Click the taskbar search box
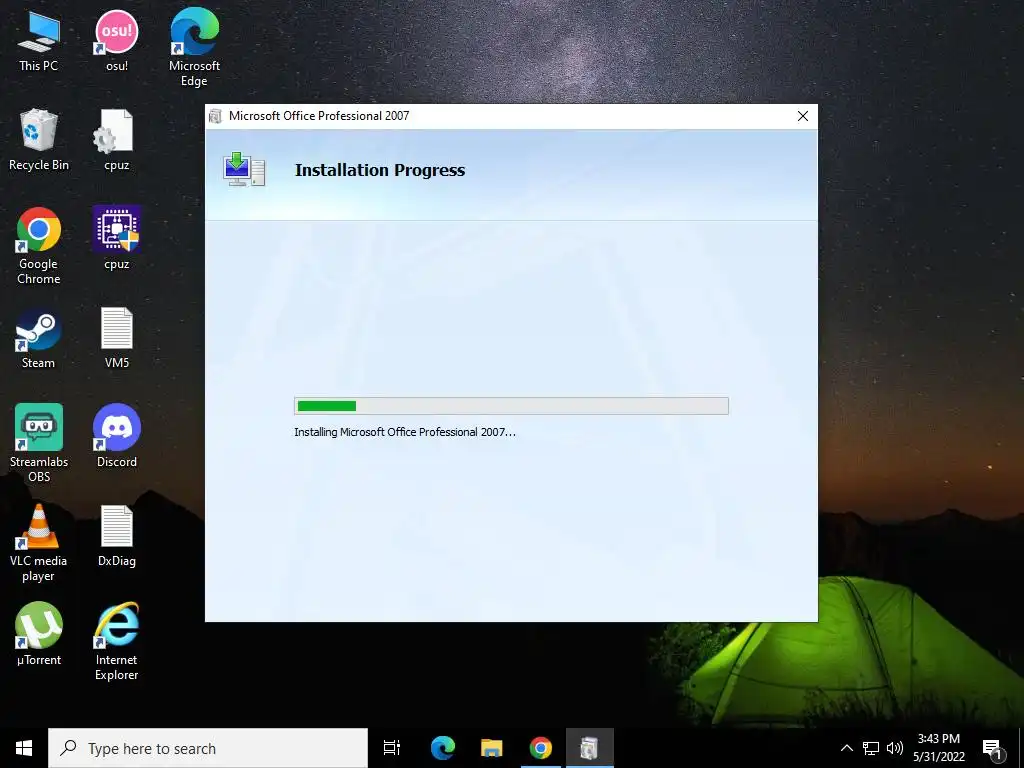1024x768 pixels. [208, 748]
